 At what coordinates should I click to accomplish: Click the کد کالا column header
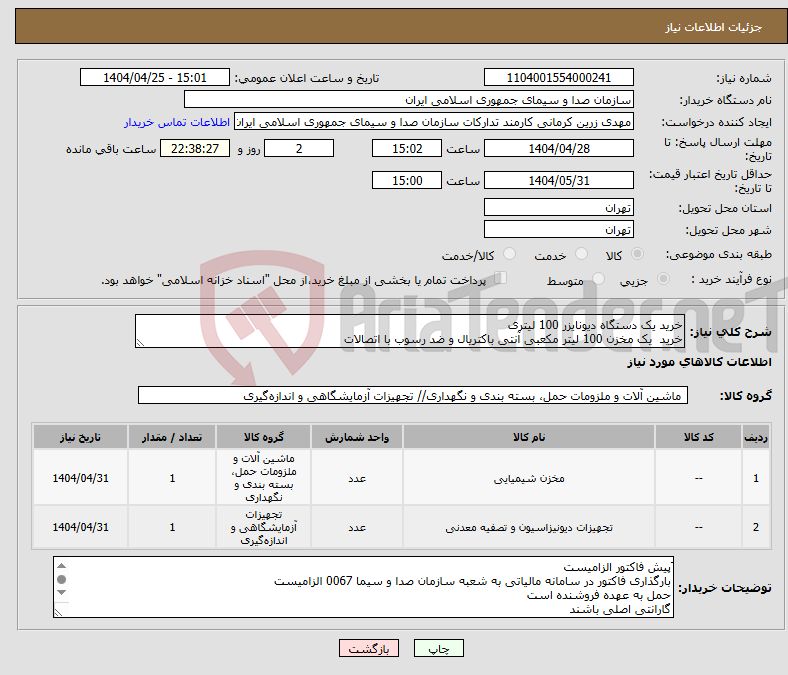click(x=698, y=437)
